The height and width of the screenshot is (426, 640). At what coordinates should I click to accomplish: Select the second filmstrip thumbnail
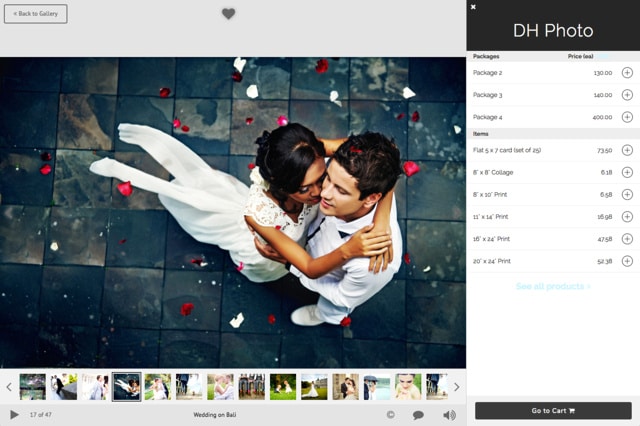click(64, 386)
